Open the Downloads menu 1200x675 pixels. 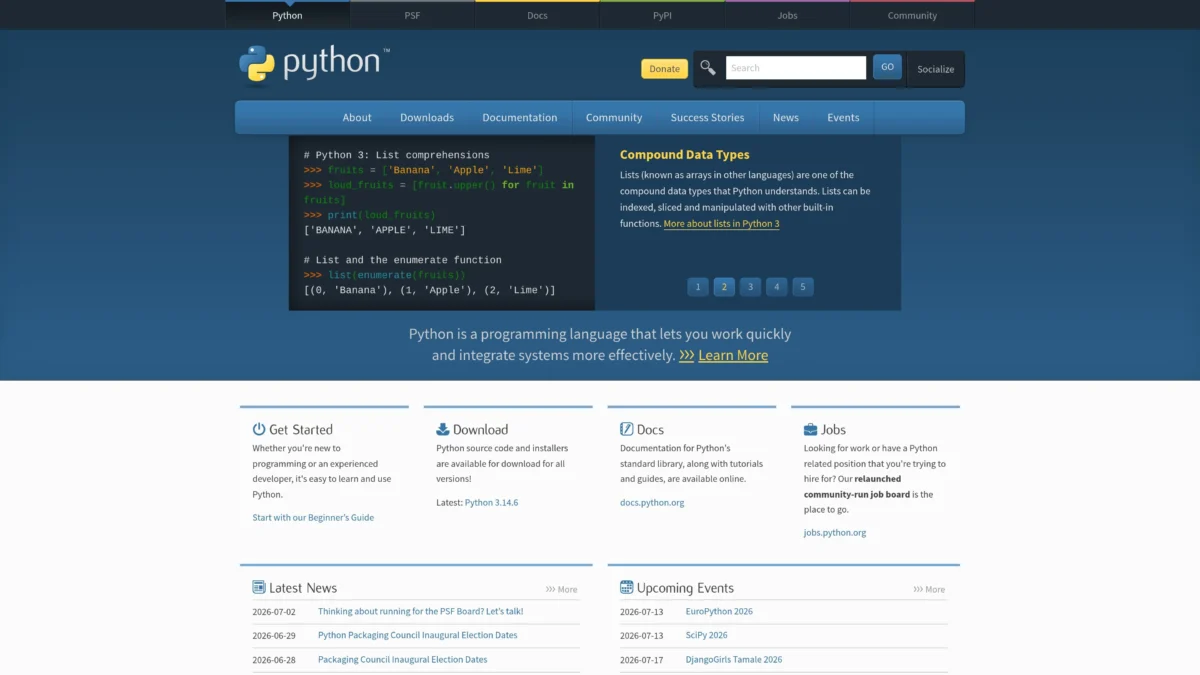[x=427, y=117]
